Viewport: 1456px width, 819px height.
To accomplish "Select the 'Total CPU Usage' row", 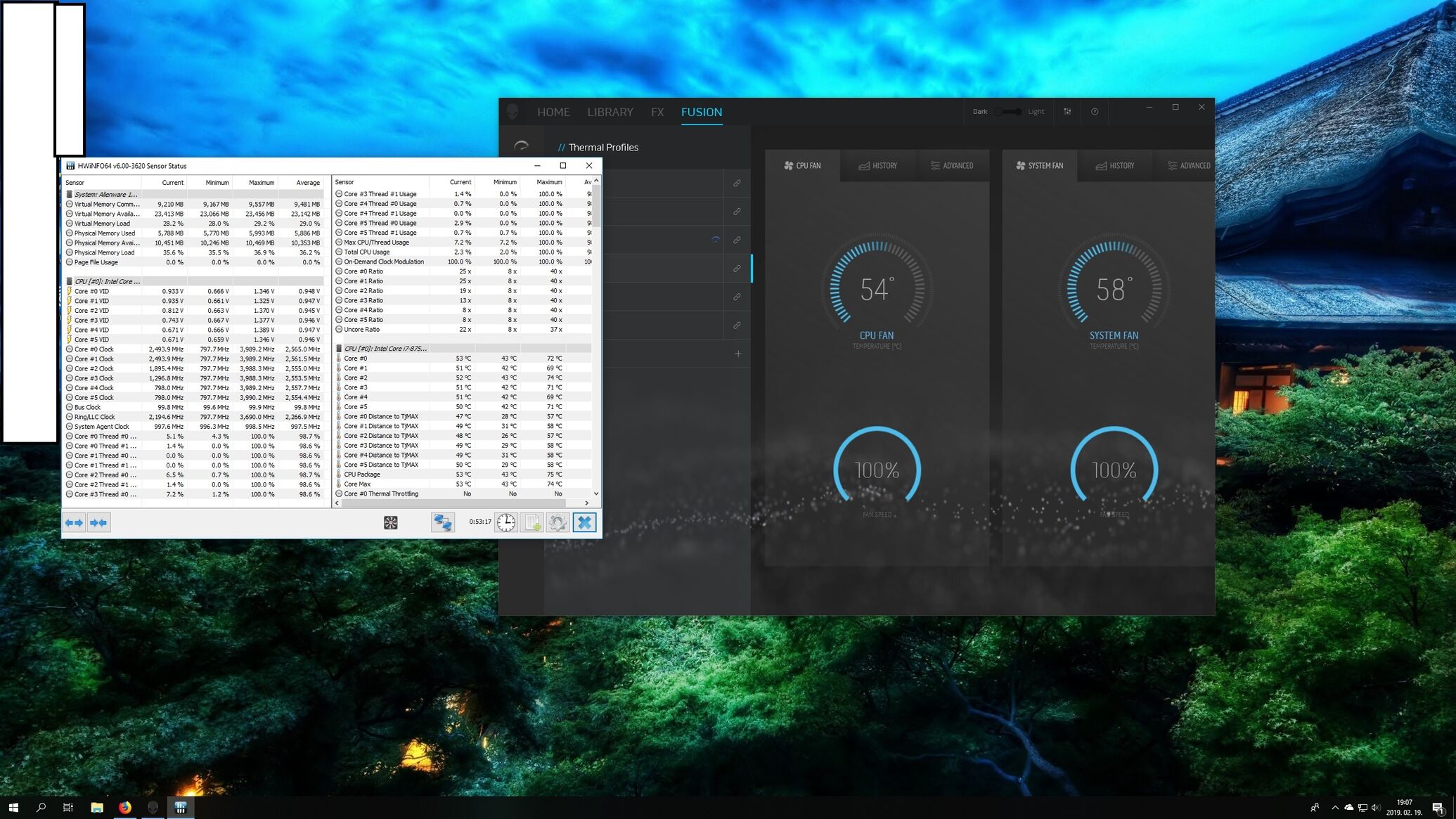I will [463, 252].
